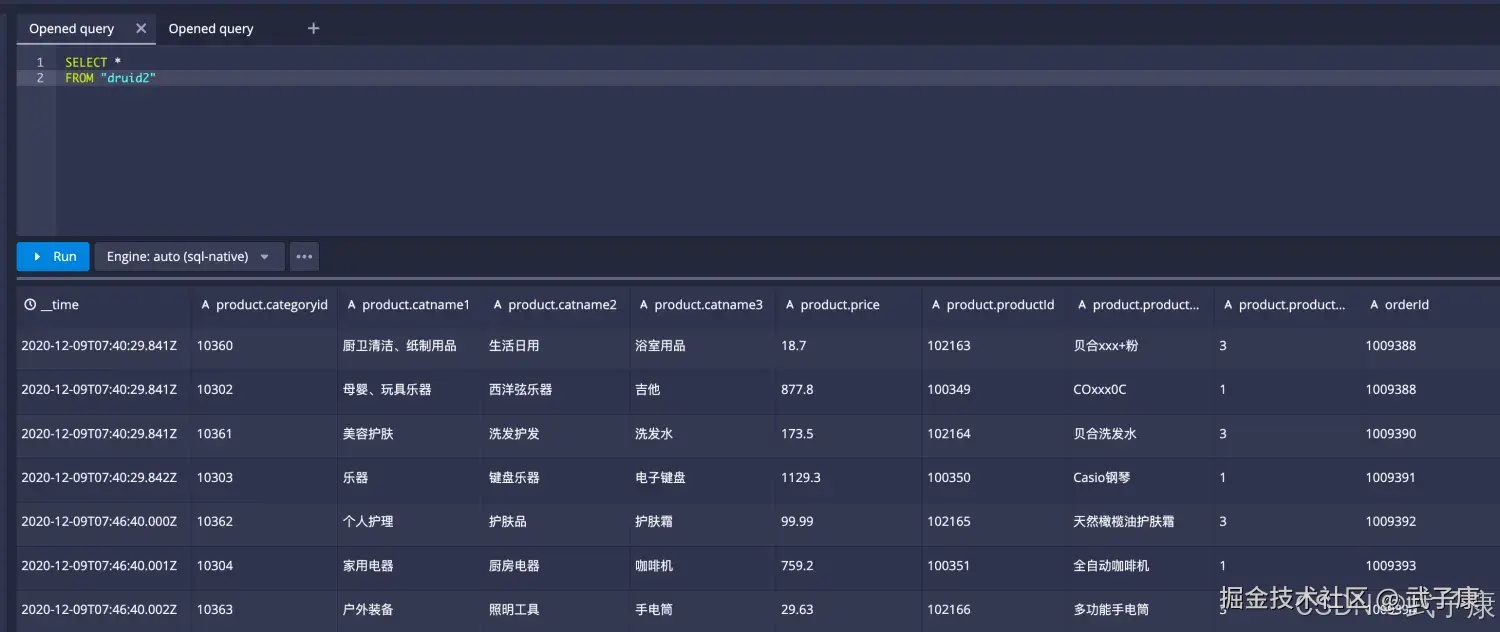Screen dimensions: 1500x632
Task: Click the A icon on product.catname3 header
Action: [643, 304]
